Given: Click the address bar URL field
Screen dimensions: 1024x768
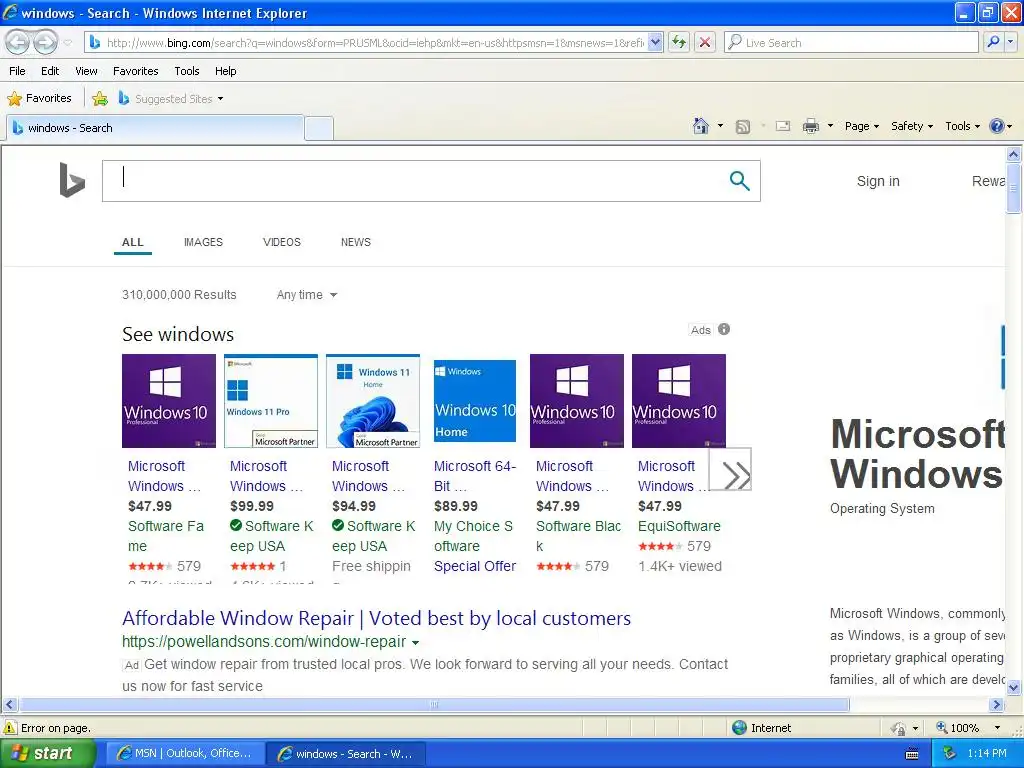Looking at the screenshot, I should 374,42.
